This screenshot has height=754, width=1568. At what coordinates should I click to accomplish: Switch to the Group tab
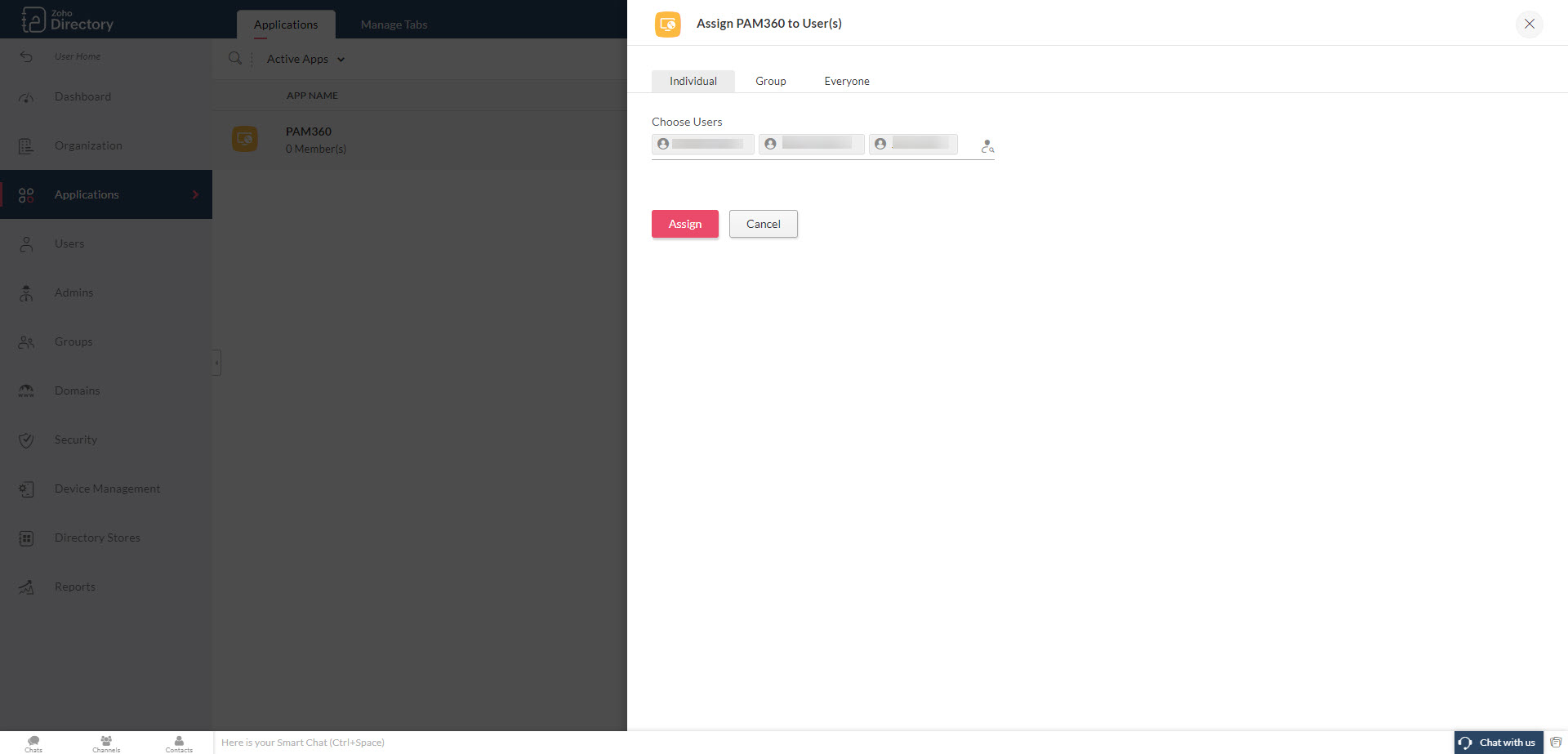771,81
